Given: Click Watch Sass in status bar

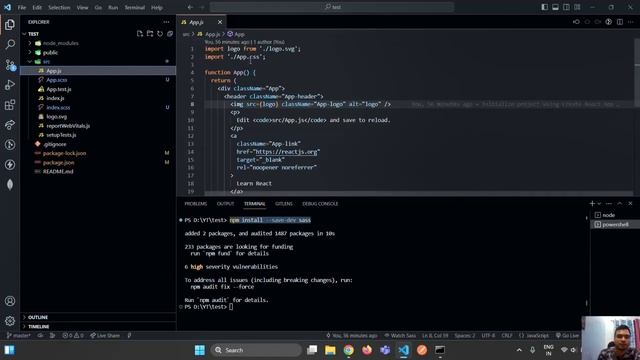Looking at the screenshot, I should (400, 336).
